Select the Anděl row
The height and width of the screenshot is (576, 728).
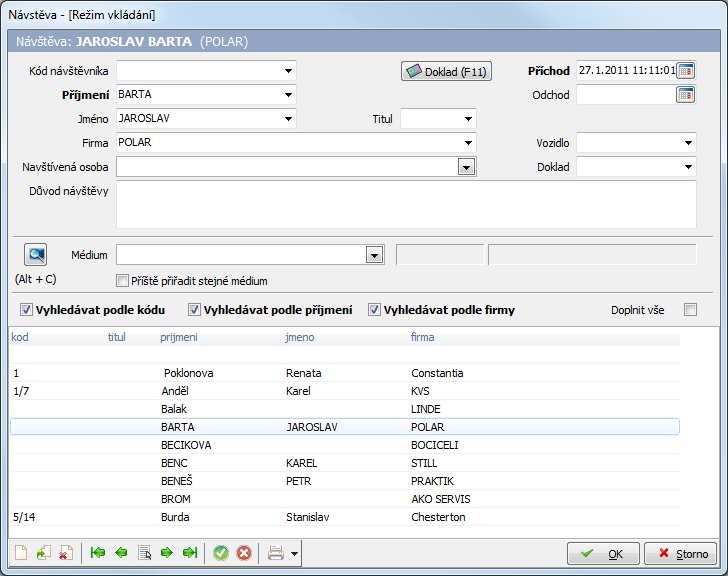click(x=345, y=391)
